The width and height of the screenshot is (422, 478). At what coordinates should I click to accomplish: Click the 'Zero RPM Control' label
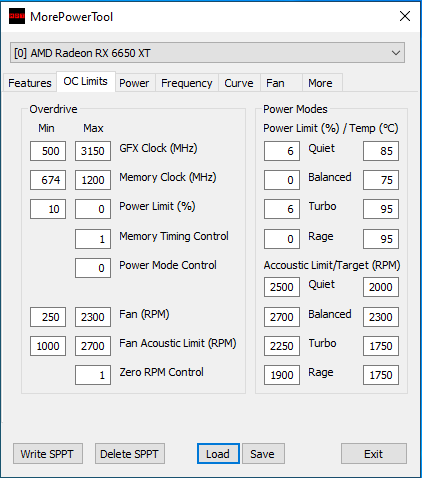(161, 372)
